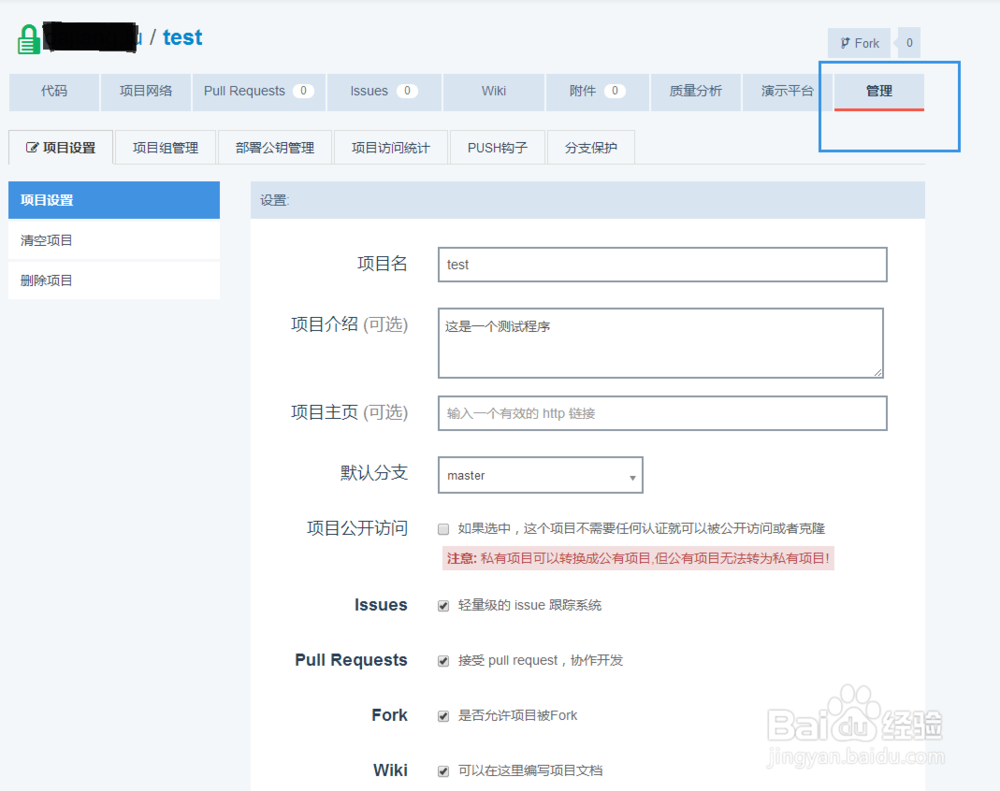This screenshot has width=1000, height=791.
Task: Open the PUSH钩子 settings
Action: [497, 146]
